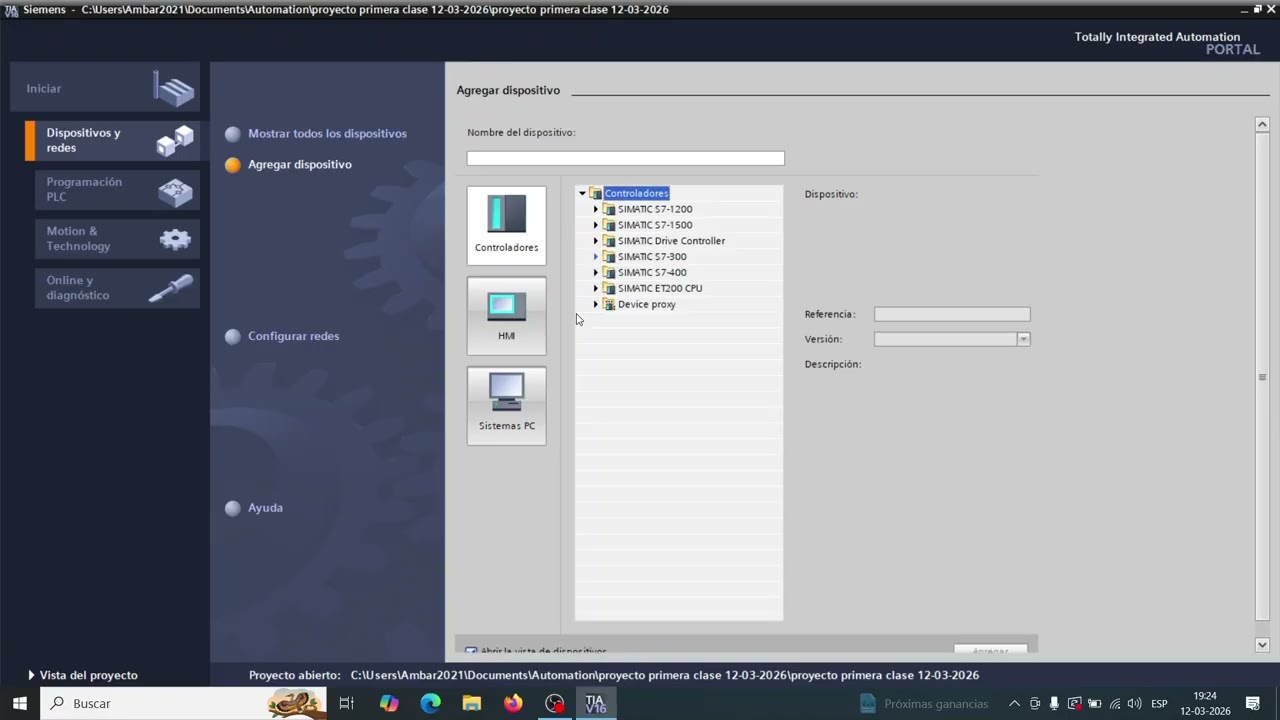Select the Controladores device category button
This screenshot has width=1280, height=720.
point(506,225)
